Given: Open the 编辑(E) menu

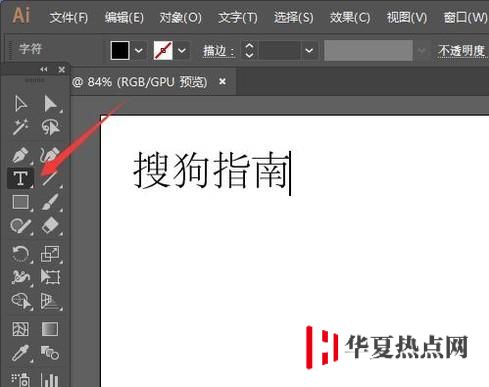Looking at the screenshot, I should point(124,18).
